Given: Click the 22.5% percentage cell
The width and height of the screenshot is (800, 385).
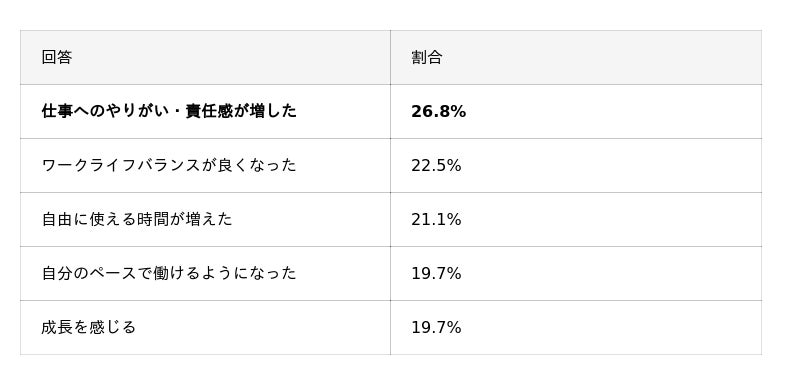Looking at the screenshot, I should coord(576,165).
